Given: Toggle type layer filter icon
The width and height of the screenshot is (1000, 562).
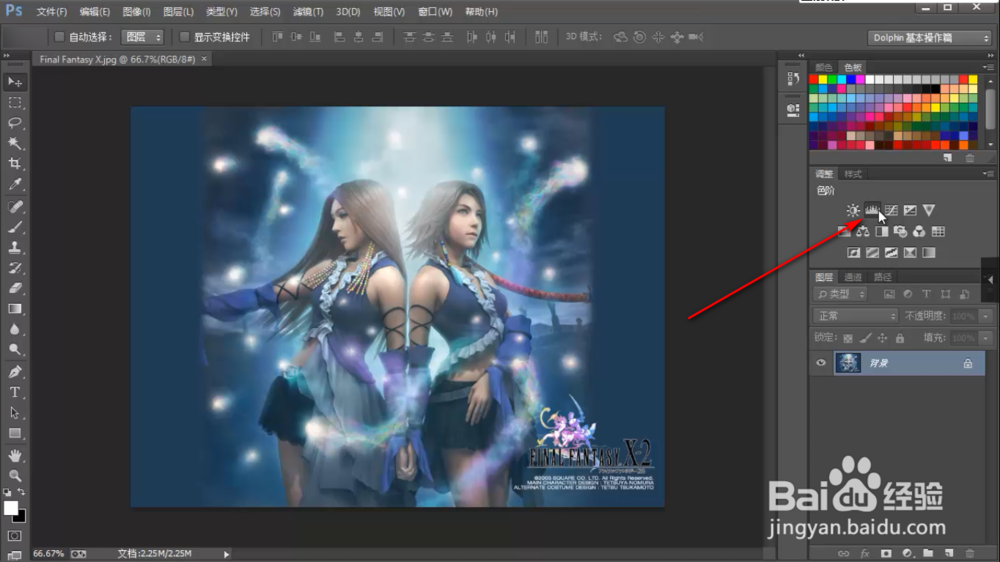Looking at the screenshot, I should (927, 294).
